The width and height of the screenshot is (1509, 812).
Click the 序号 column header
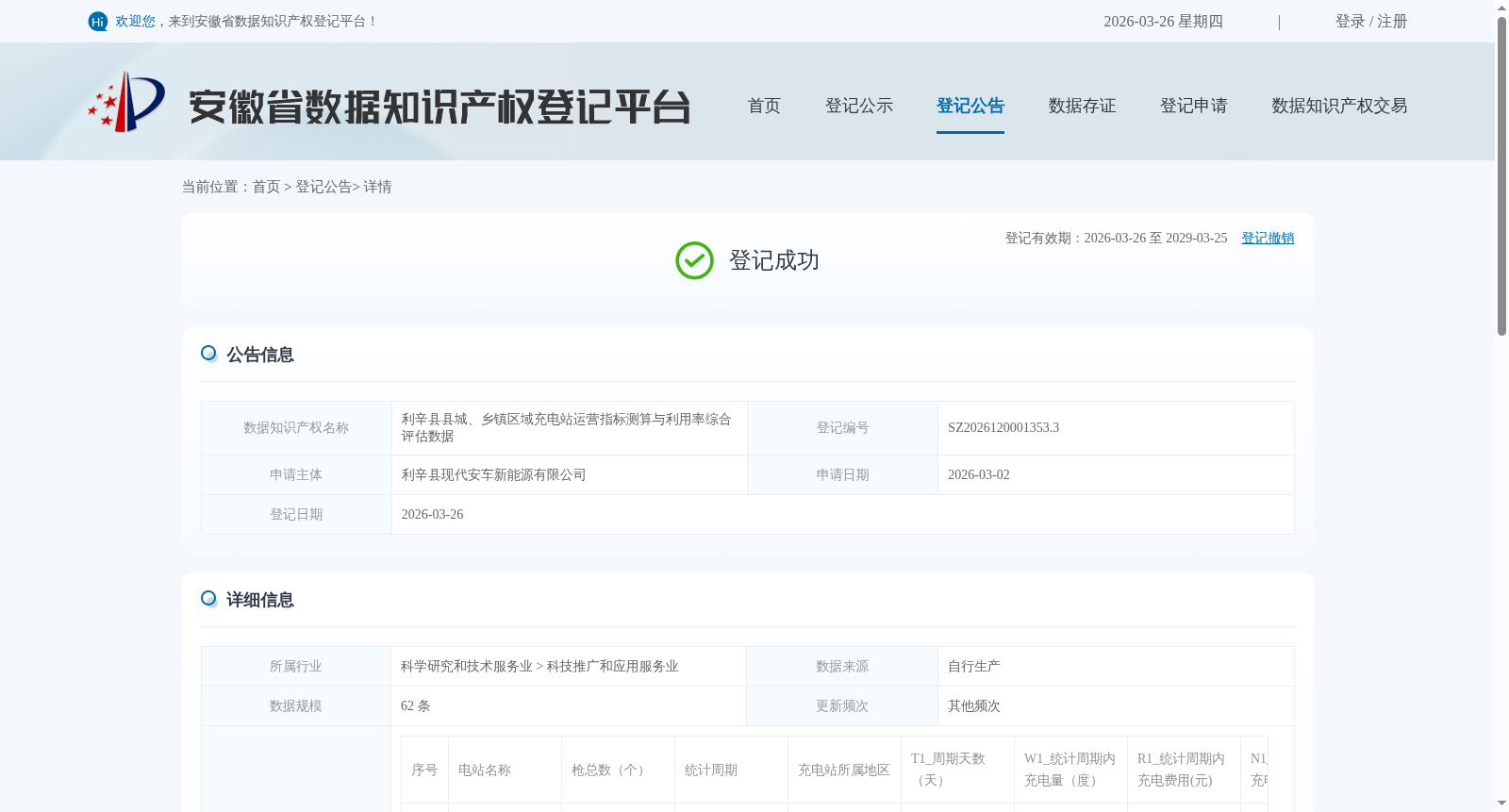coord(424,771)
